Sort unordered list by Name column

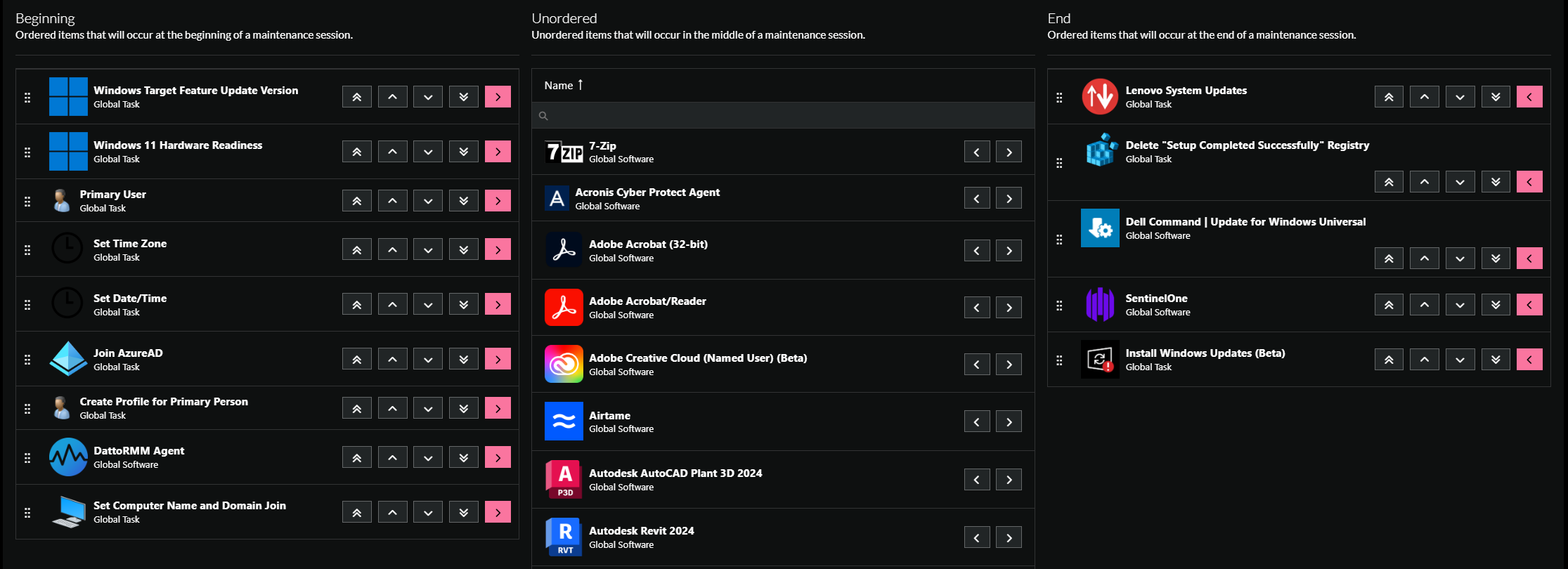pyautogui.click(x=559, y=86)
